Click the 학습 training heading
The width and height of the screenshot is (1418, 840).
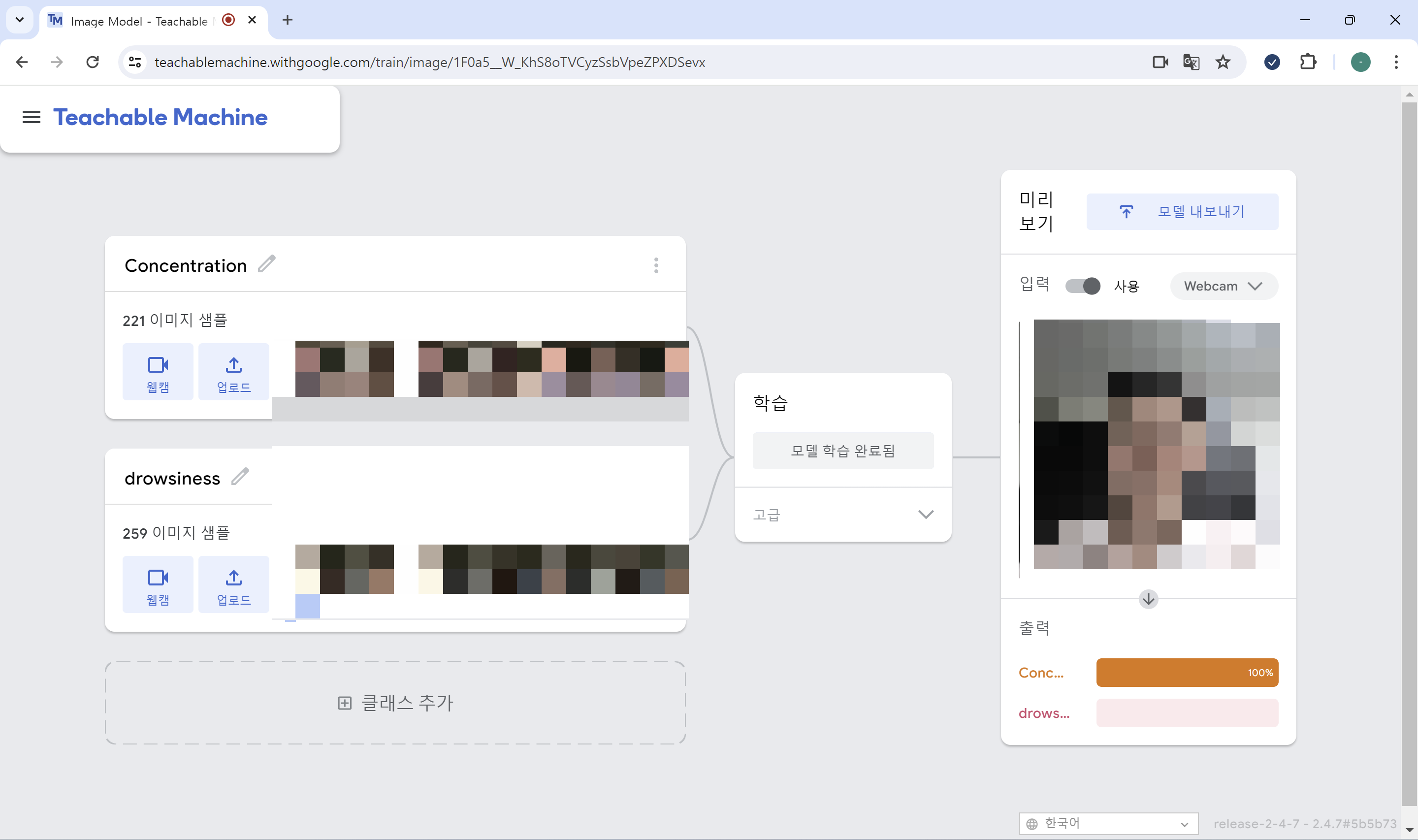(x=770, y=403)
